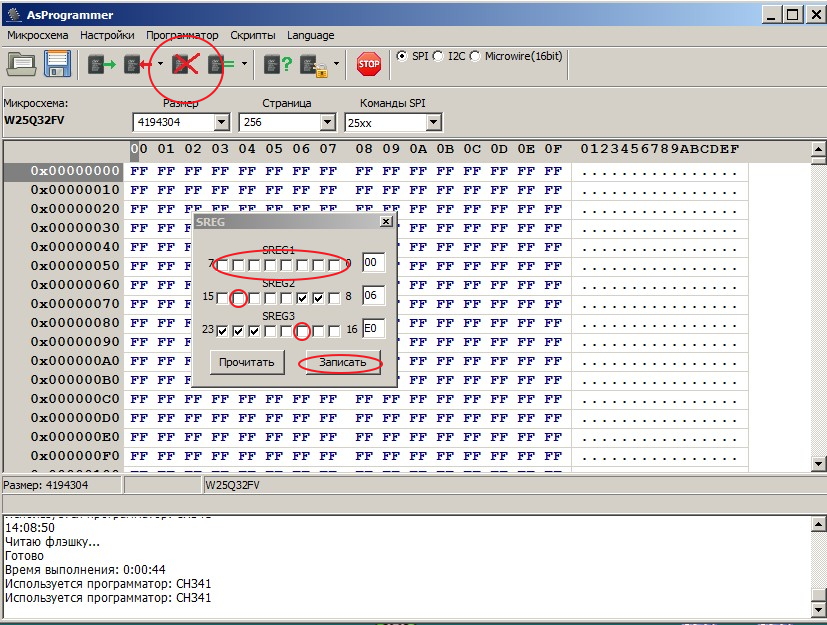
Task: Click the verify chip icon with equals sign
Action: [220, 65]
